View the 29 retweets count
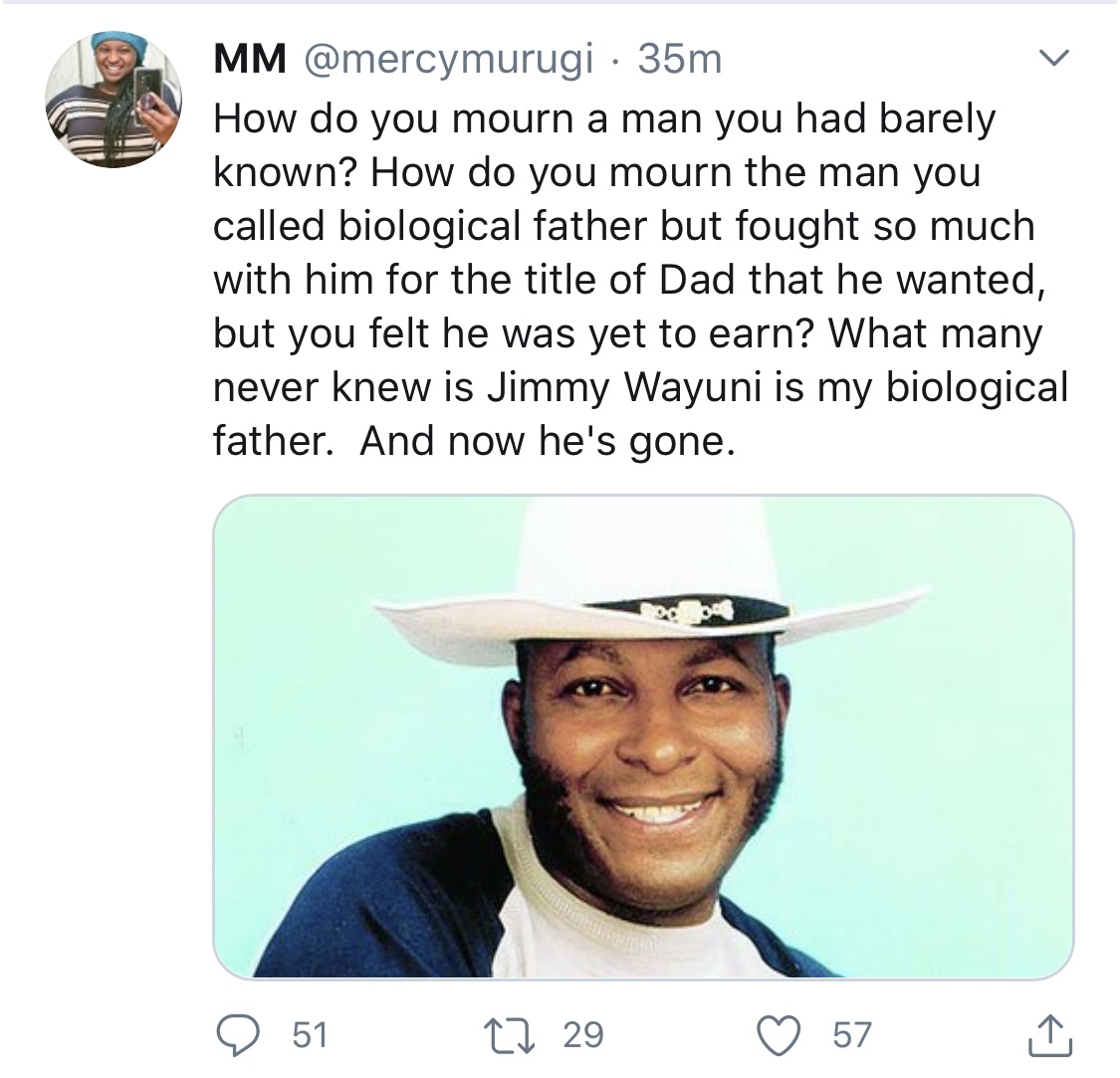The width and height of the screenshot is (1120, 1078). coord(582,1035)
